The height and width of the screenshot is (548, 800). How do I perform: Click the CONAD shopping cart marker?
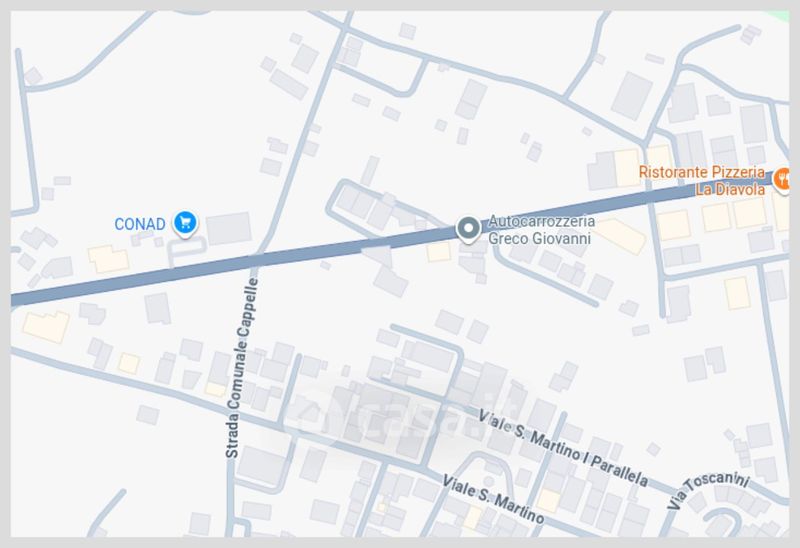pos(185,223)
